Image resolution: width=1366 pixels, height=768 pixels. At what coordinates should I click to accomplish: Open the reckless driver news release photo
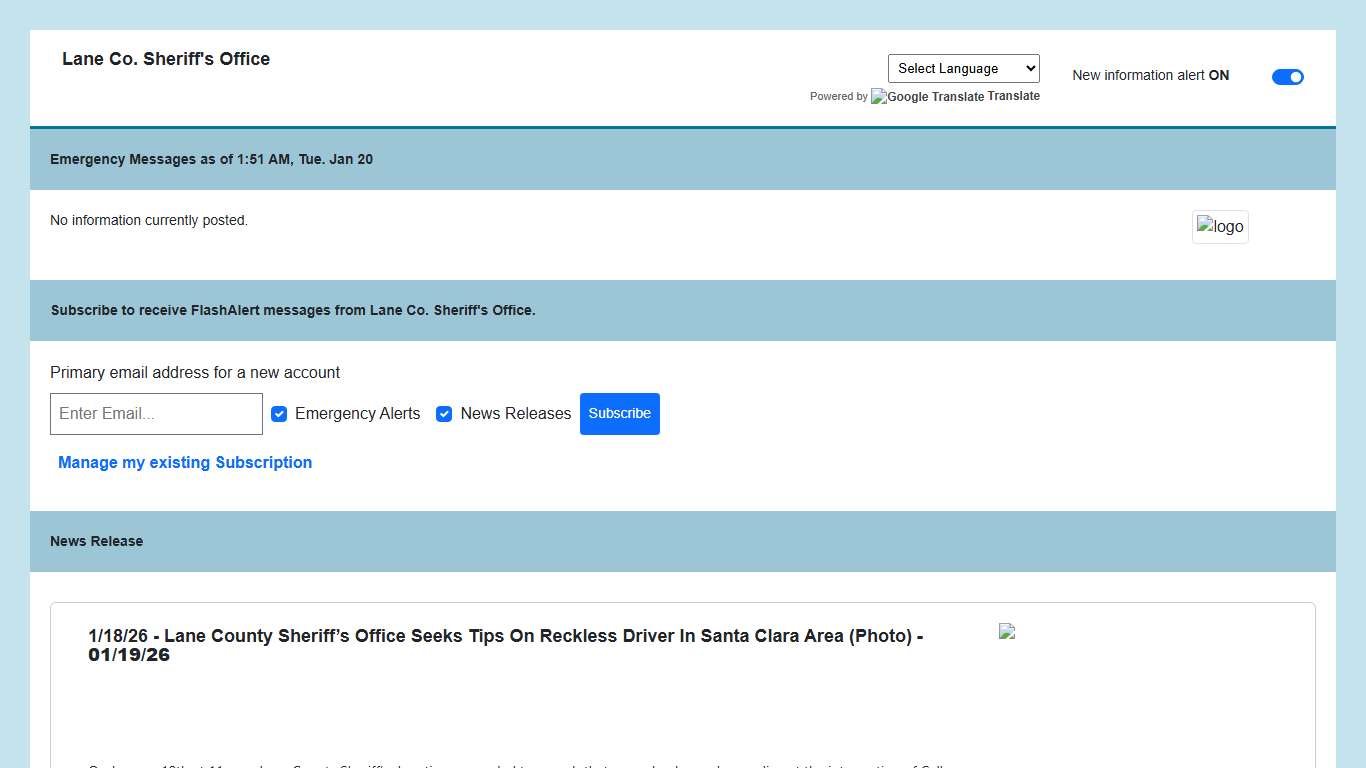(x=1007, y=631)
